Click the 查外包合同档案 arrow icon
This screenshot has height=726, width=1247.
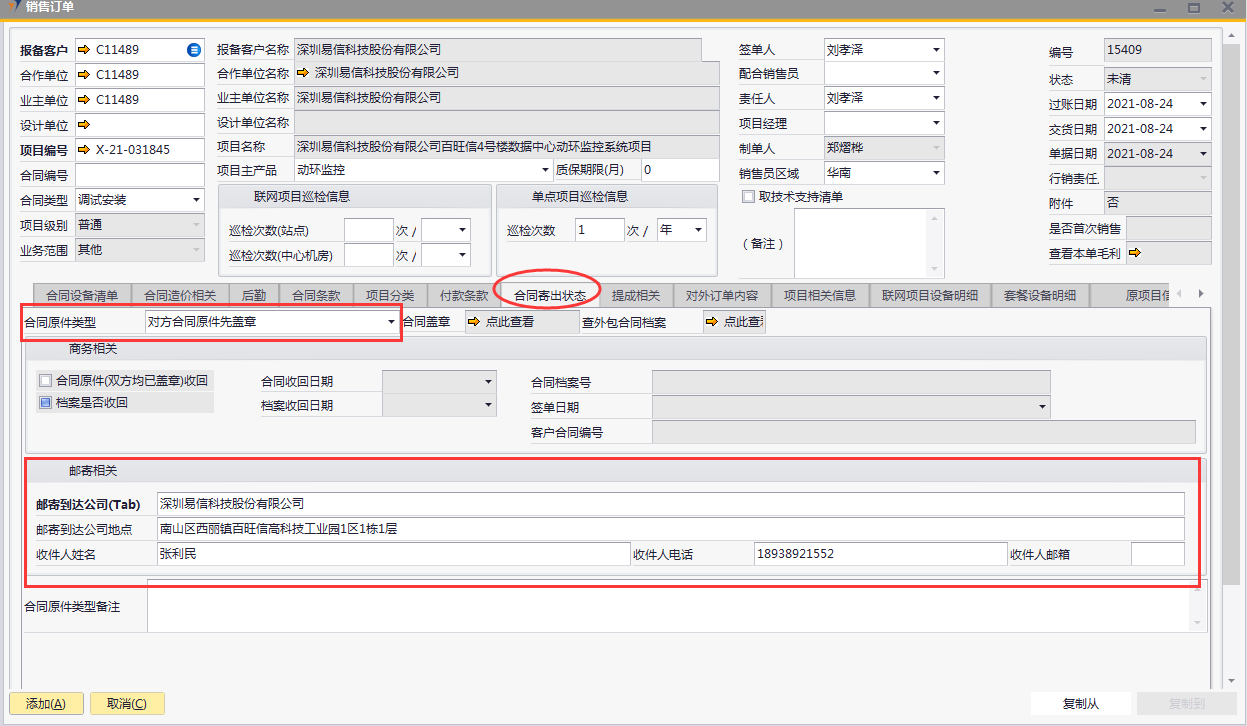click(712, 322)
